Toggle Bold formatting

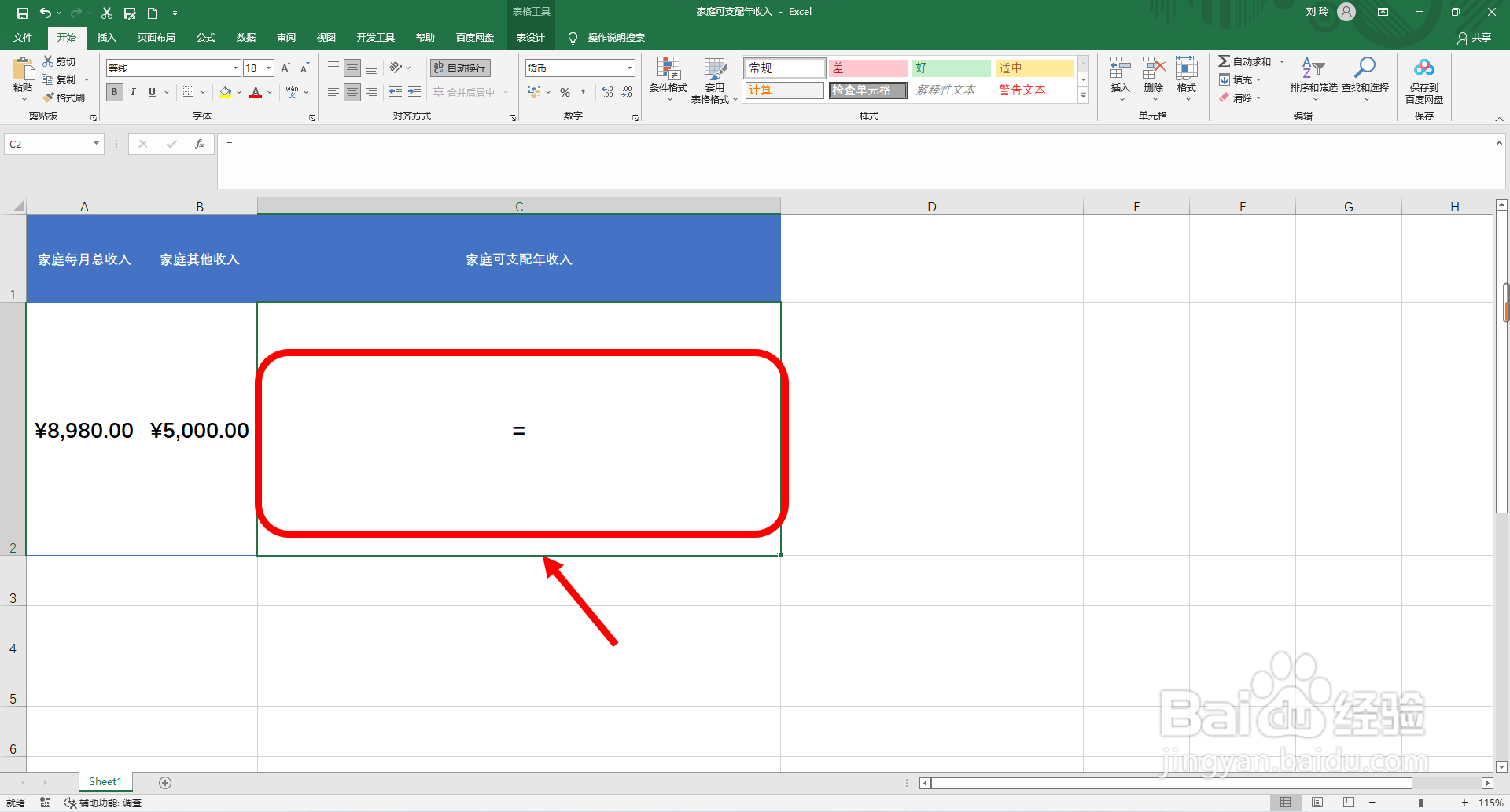(114, 92)
